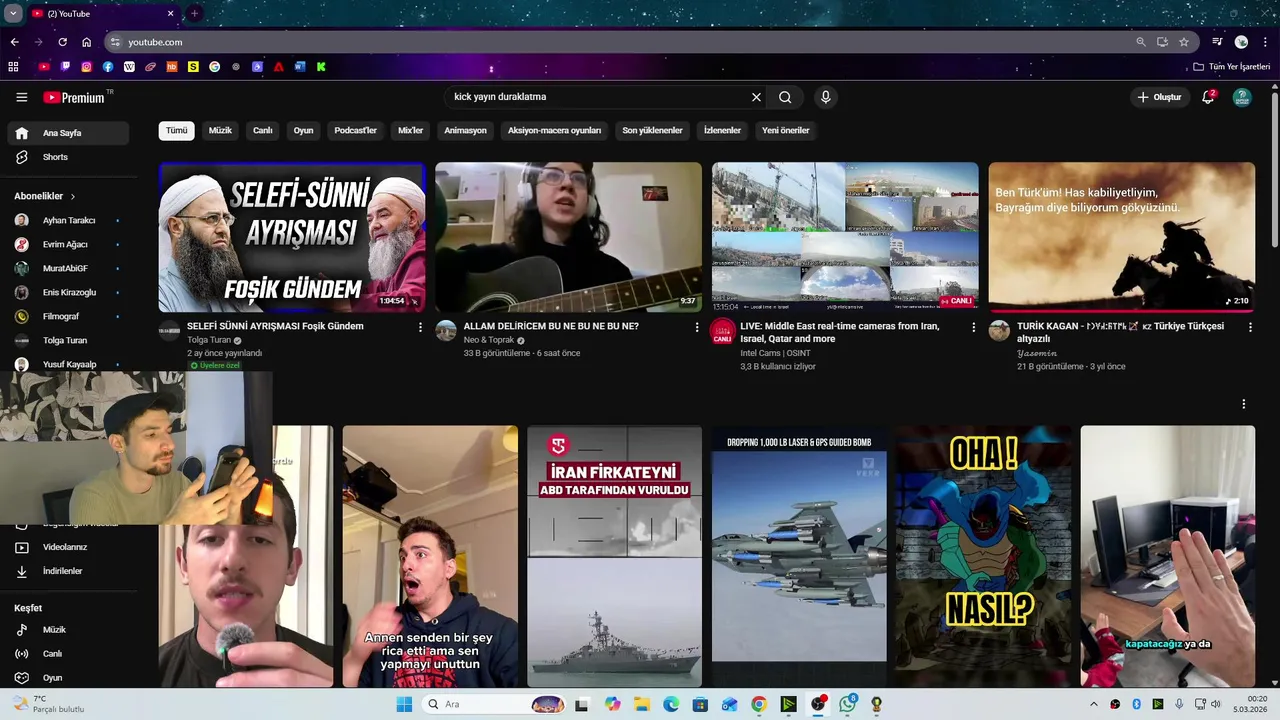Select the Aksiyon-macera oyunları chip
Screen dimensions: 1280x720
(554, 131)
